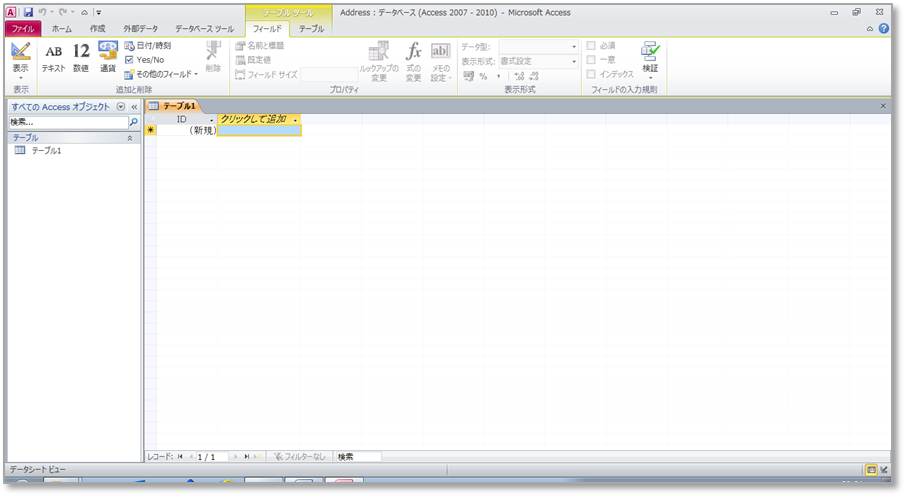The image size is (905, 496).
Task: Open the すべての Access オブジェクト pane menu
Action: (121, 107)
